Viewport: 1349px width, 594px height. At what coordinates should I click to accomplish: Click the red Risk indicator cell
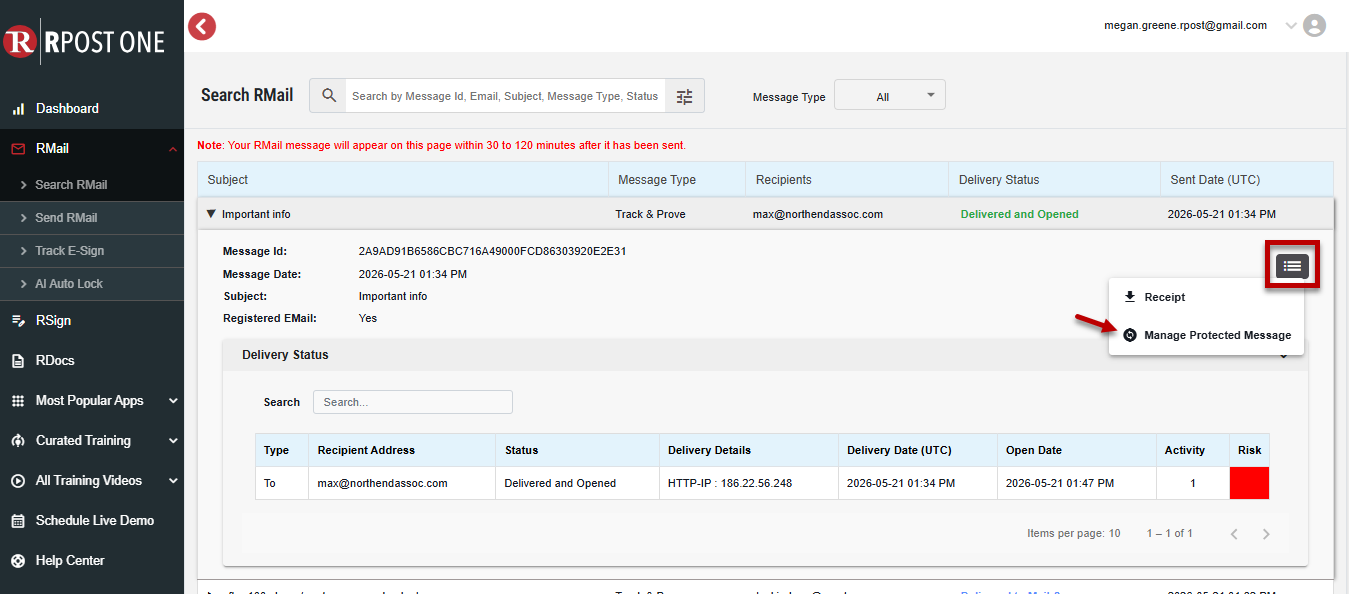(x=1249, y=483)
